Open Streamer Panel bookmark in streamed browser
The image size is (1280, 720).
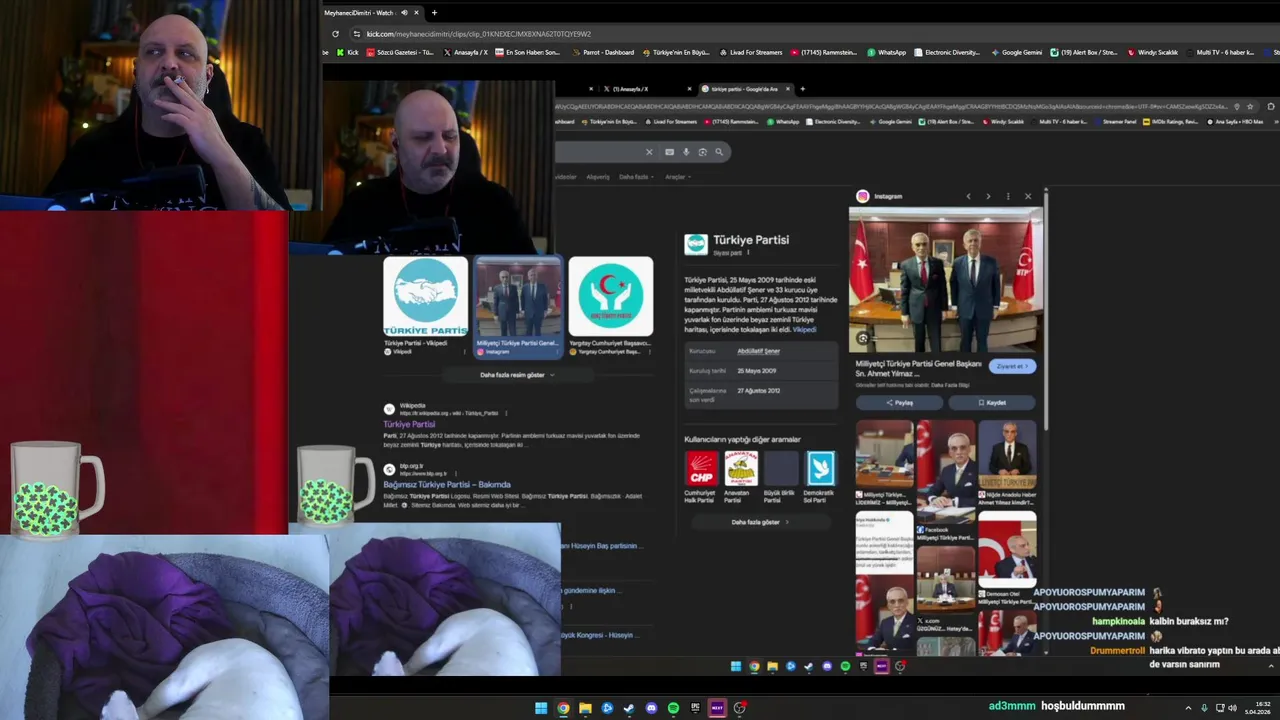pyautogui.click(x=1114, y=122)
